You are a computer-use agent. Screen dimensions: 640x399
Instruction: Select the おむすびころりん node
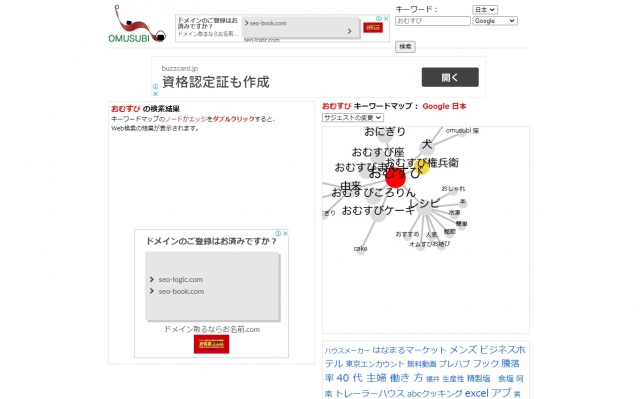click(373, 193)
